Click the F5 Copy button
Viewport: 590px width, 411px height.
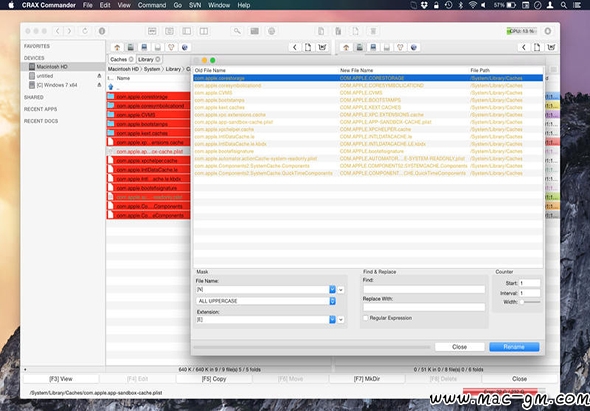[x=214, y=379]
